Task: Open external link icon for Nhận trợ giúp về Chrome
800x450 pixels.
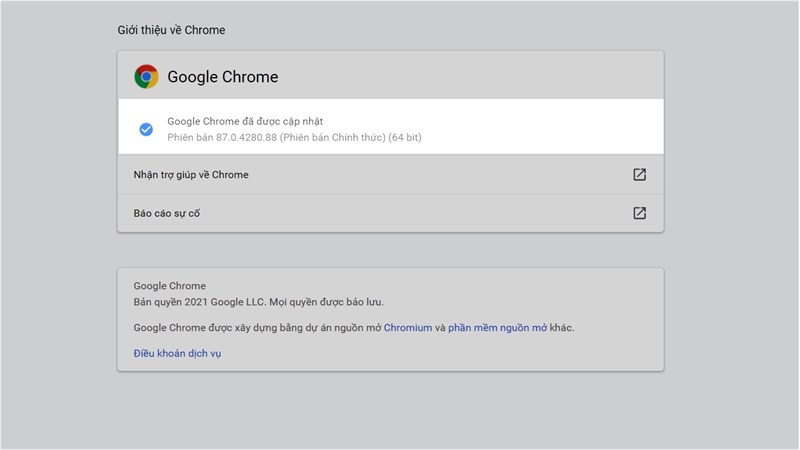Action: point(639,174)
